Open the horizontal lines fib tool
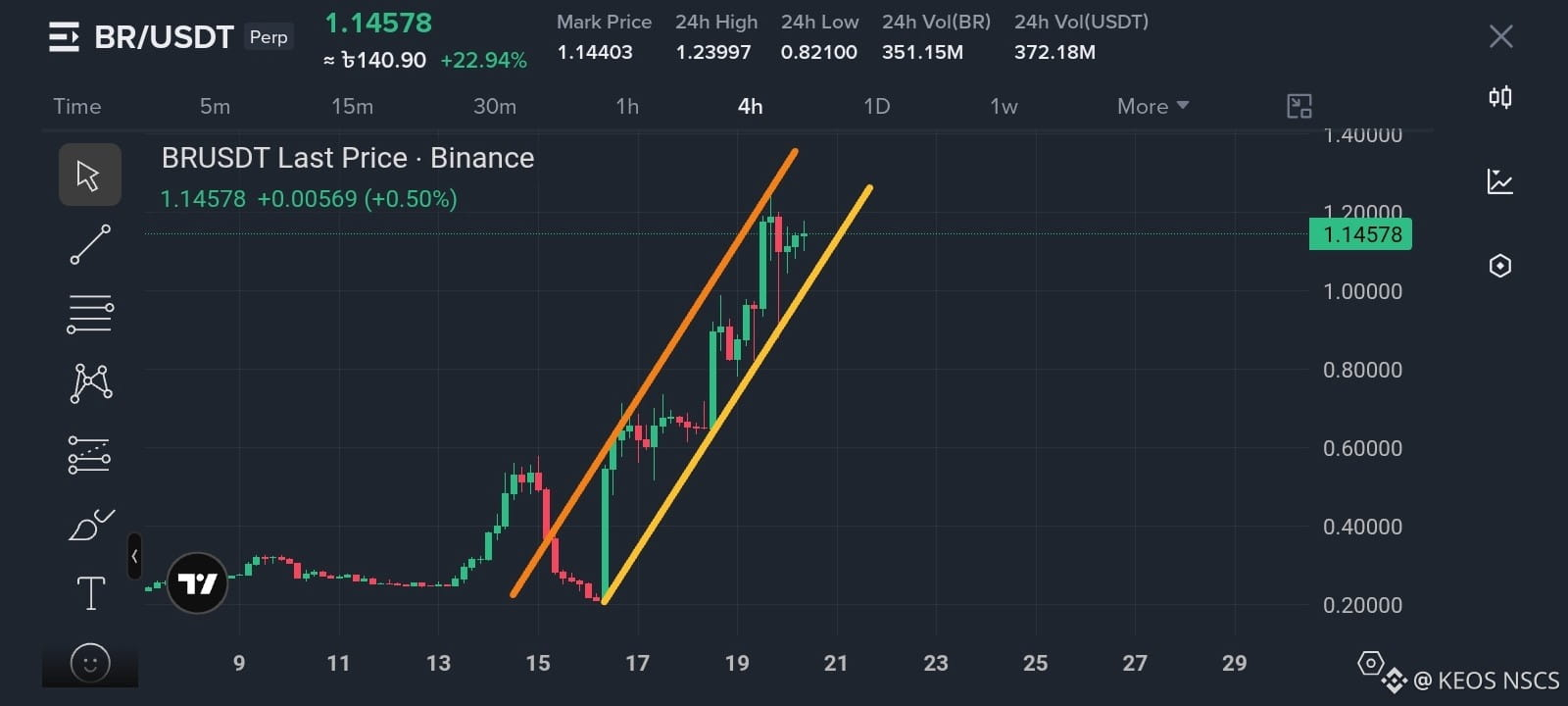 tap(90, 315)
